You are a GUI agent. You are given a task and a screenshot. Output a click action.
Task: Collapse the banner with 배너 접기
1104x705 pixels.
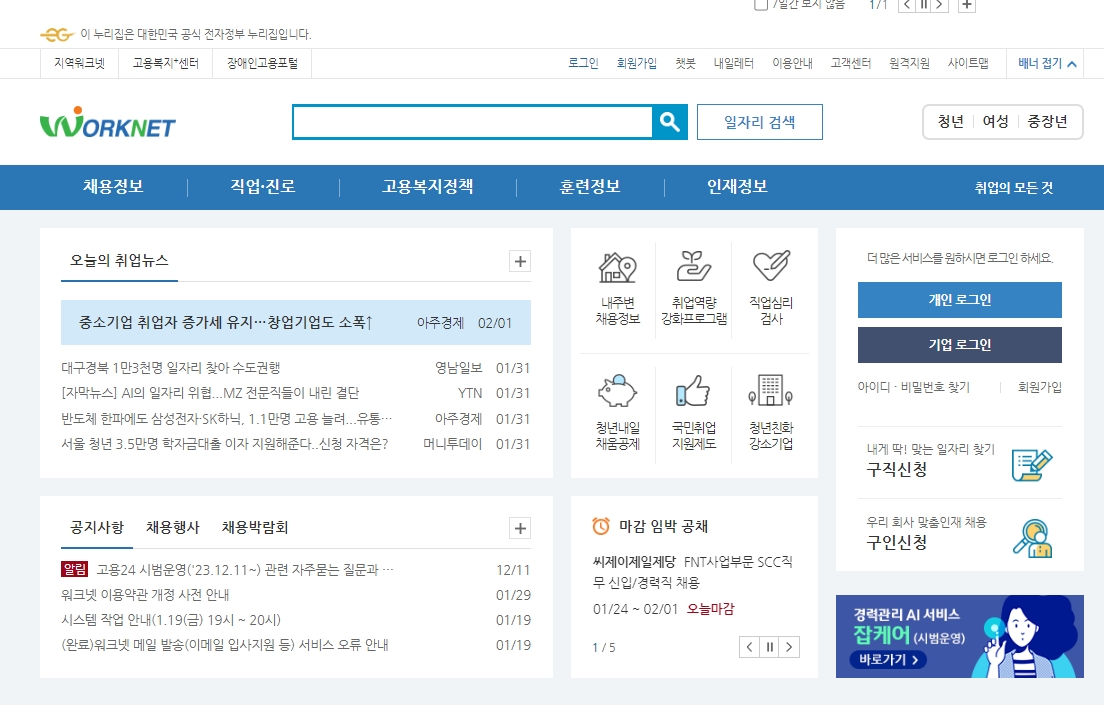pos(1046,63)
